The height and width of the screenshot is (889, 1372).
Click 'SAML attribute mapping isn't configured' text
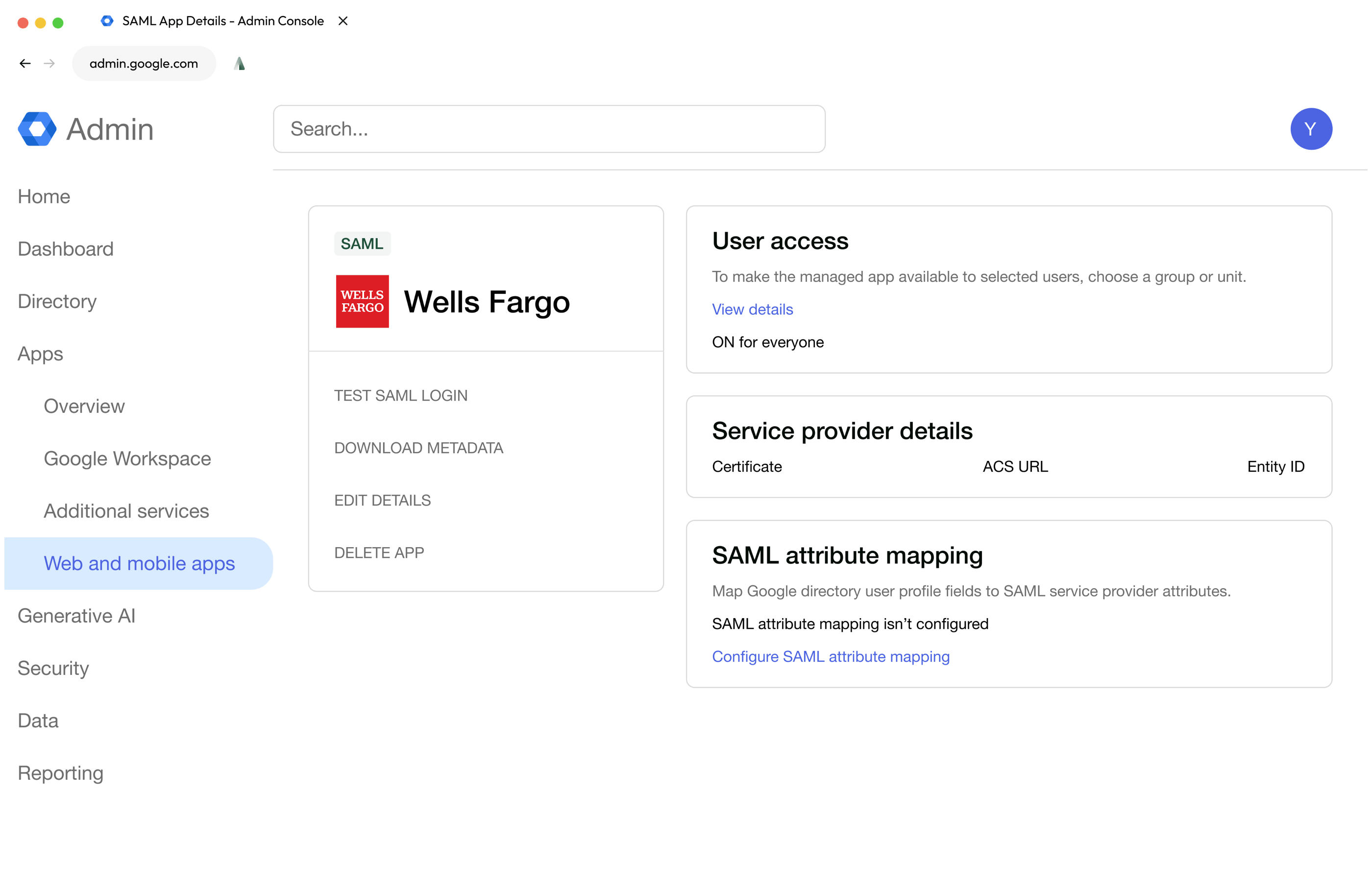[x=850, y=624]
